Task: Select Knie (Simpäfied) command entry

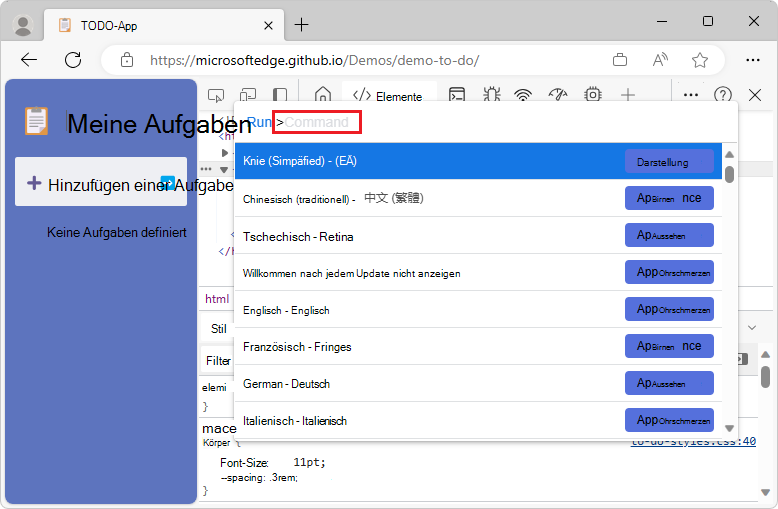Action: tap(478, 161)
